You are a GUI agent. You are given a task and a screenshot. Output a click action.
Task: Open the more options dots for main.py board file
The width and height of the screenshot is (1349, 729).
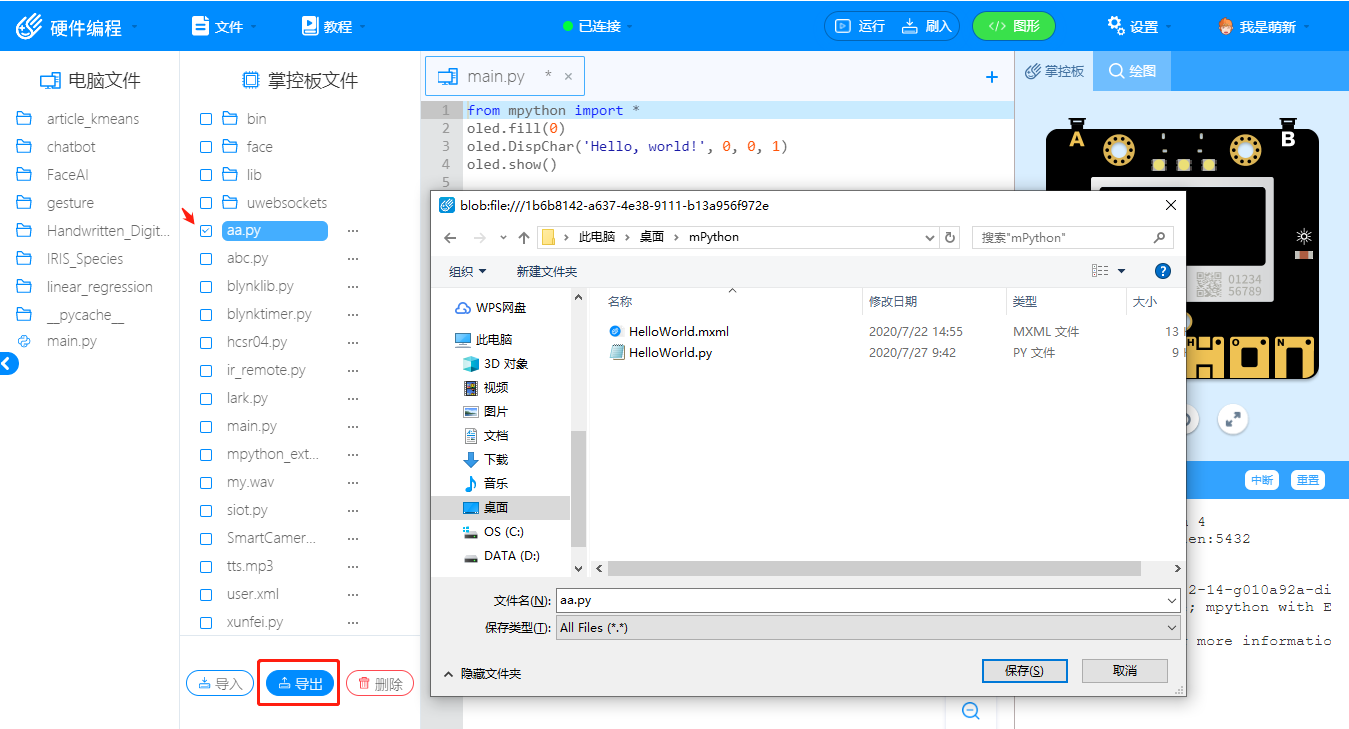352,427
